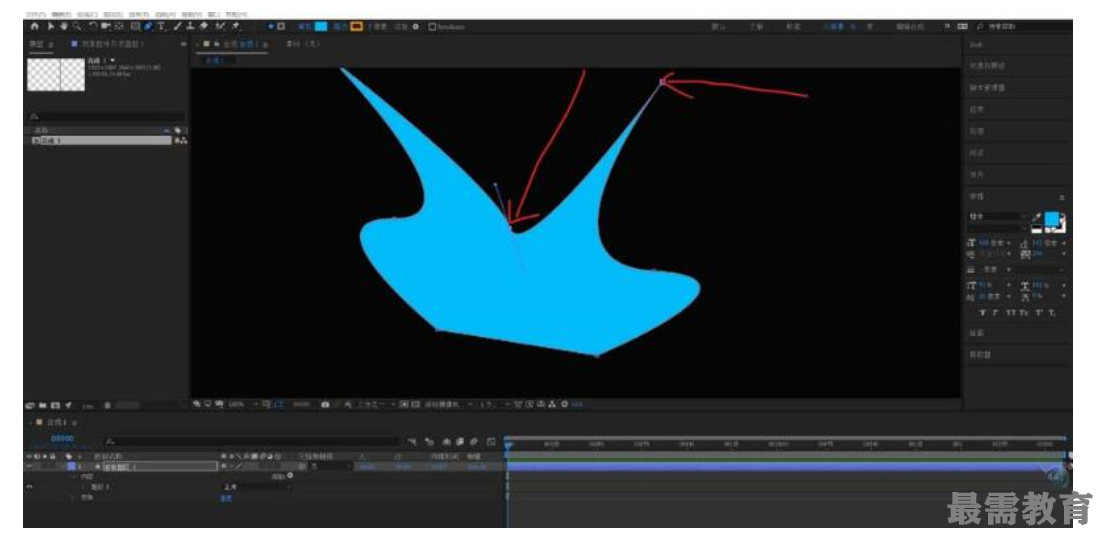Click the current time display in the timeline

pyautogui.click(x=62, y=439)
